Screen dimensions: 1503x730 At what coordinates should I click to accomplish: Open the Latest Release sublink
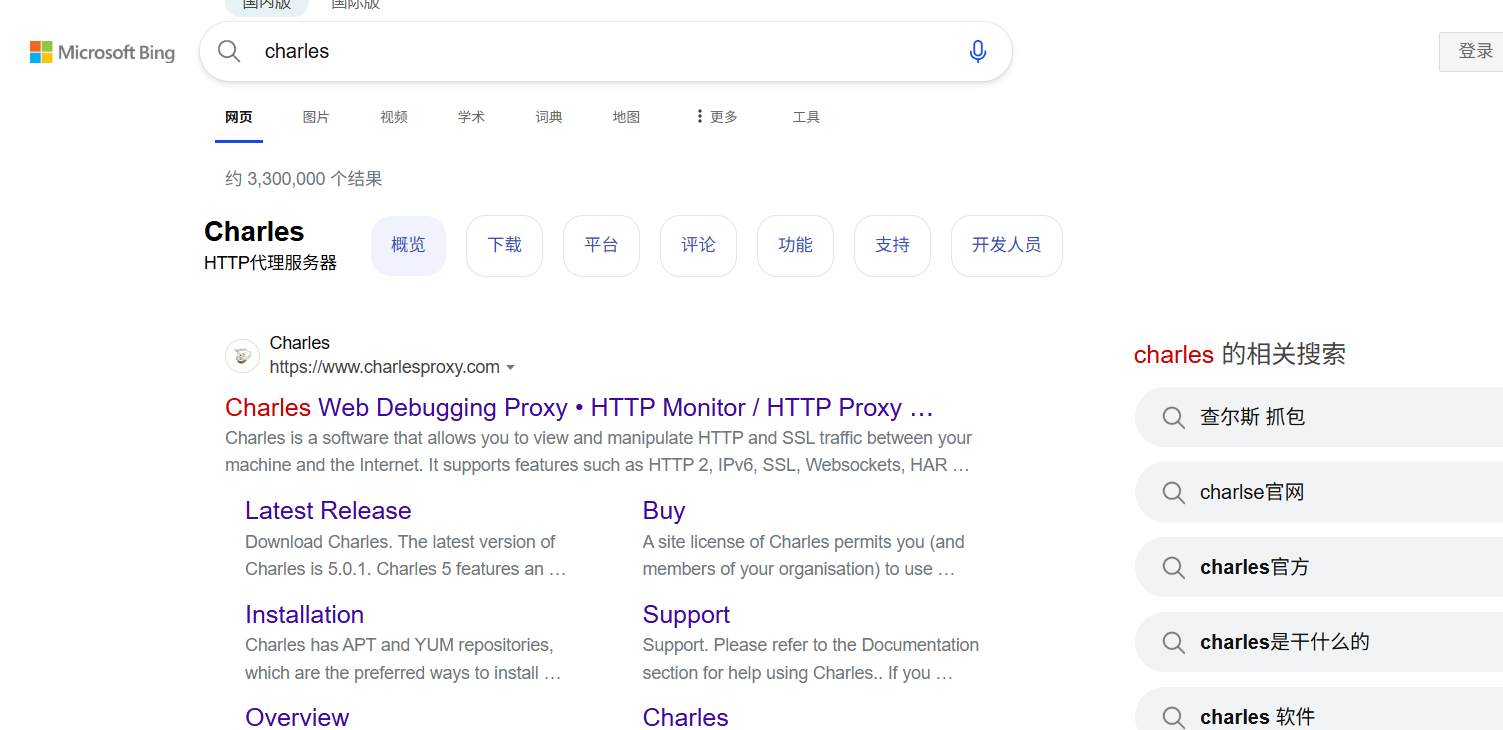pos(328,511)
